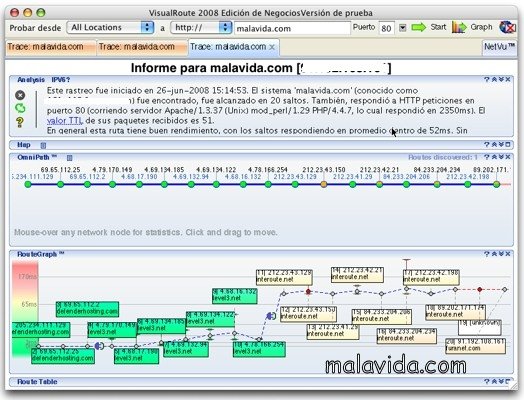Click the Graph button label
Image resolution: width=524 pixels, height=400 pixels.
pyautogui.click(x=481, y=27)
